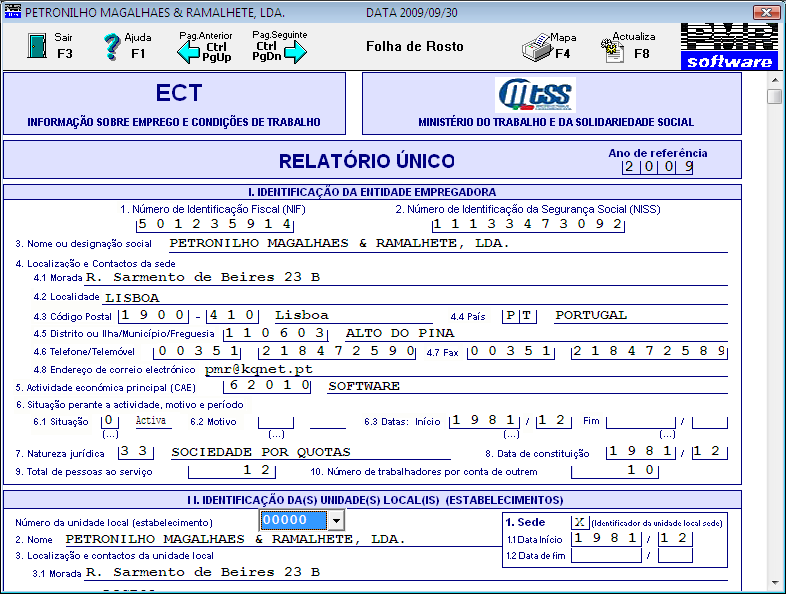
Task: Click unidade local Nome field
Action: coord(283,539)
